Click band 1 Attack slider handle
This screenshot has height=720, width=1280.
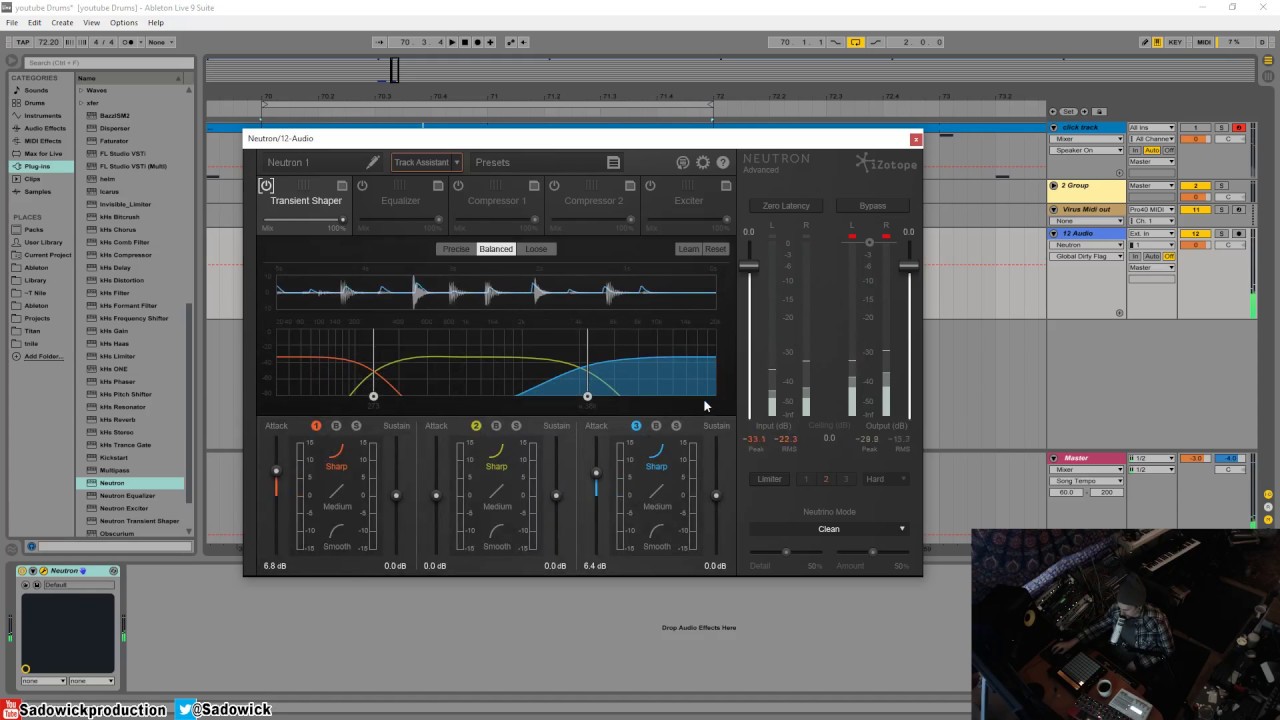tap(276, 471)
